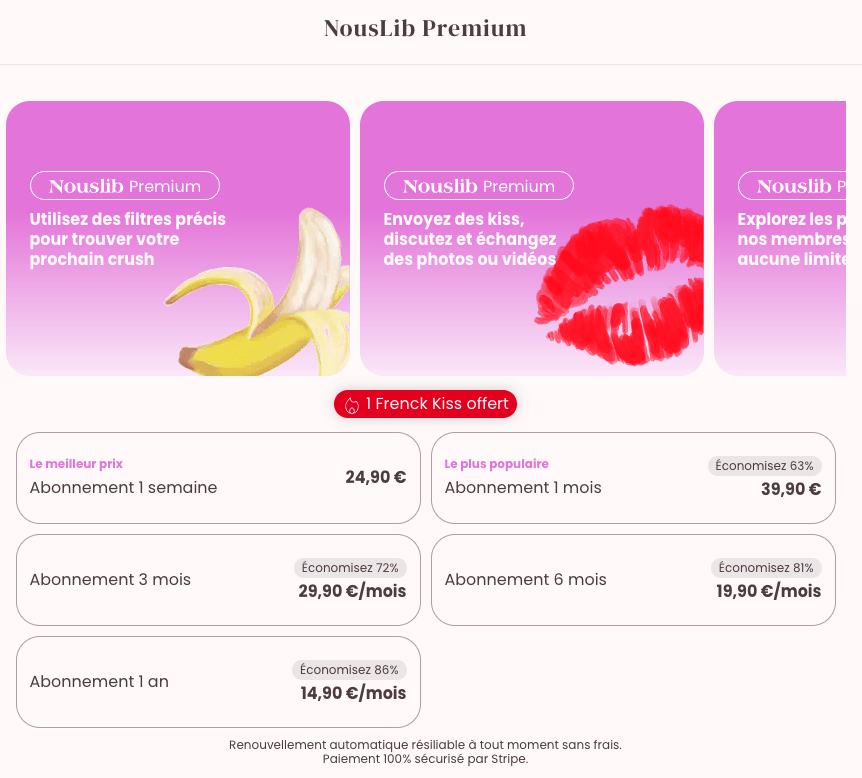This screenshot has height=778, width=862.
Task: Click the 'Le plus populaire' label
Action: pyautogui.click(x=496, y=464)
